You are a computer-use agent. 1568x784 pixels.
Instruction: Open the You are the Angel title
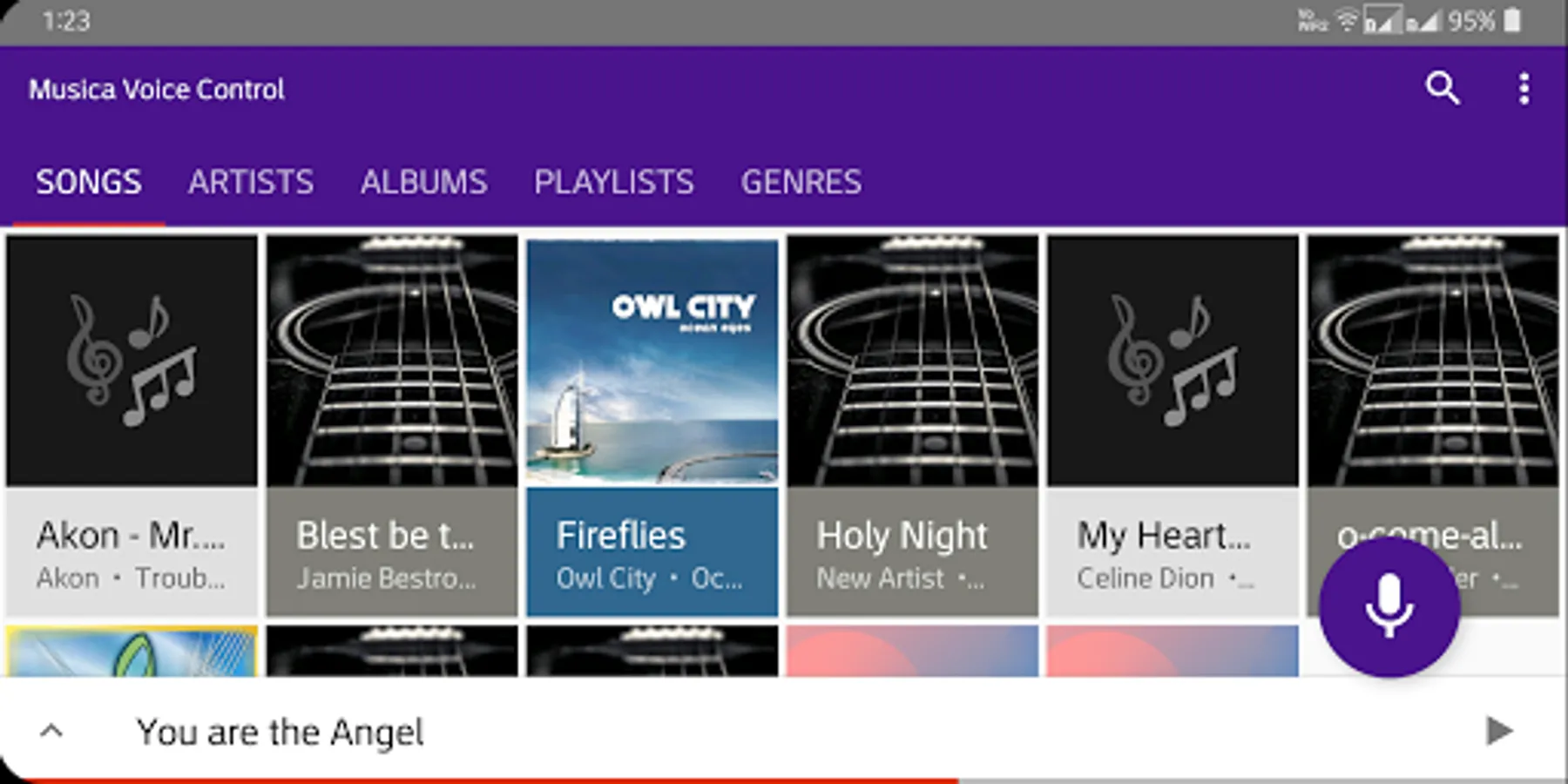[280, 732]
